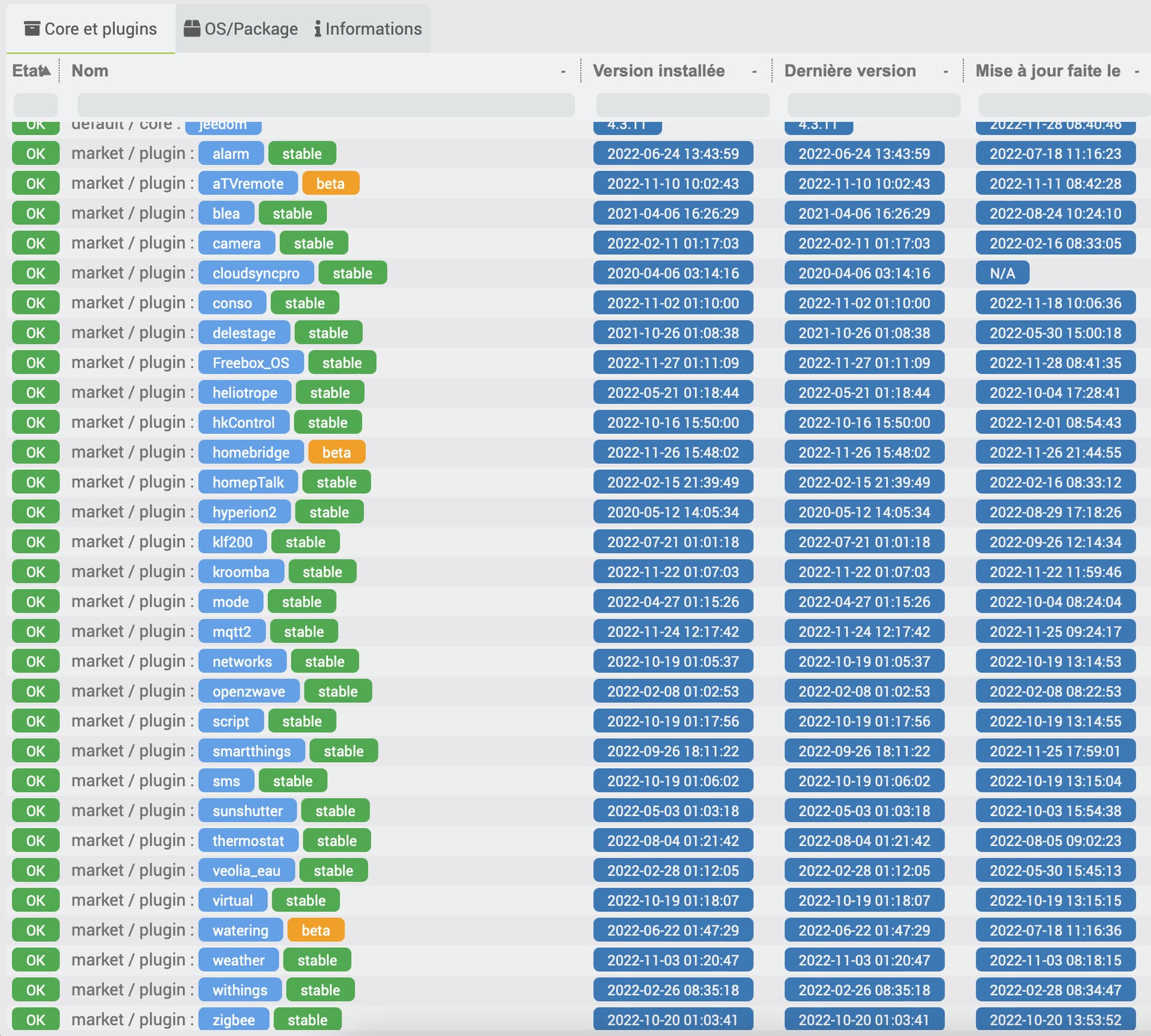Click the aTVremote plugin label
Image resolution: width=1151 pixels, height=1036 pixels.
248,183
